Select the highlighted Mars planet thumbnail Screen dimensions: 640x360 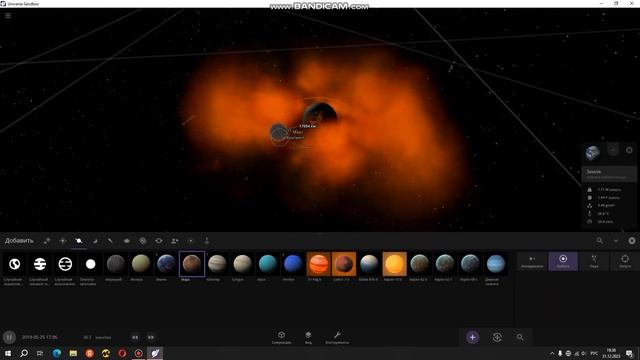192,264
